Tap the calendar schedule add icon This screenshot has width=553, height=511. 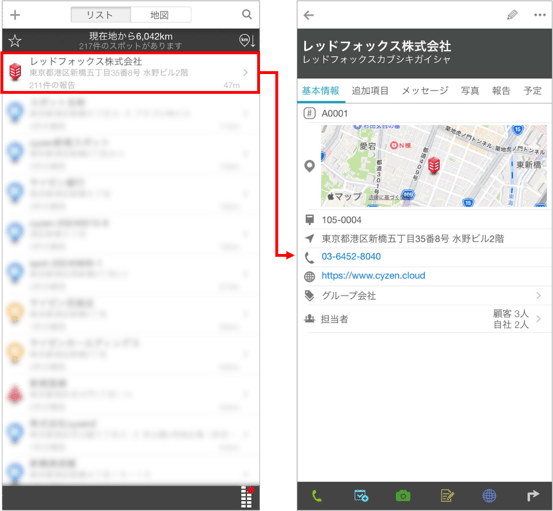pyautogui.click(x=361, y=495)
